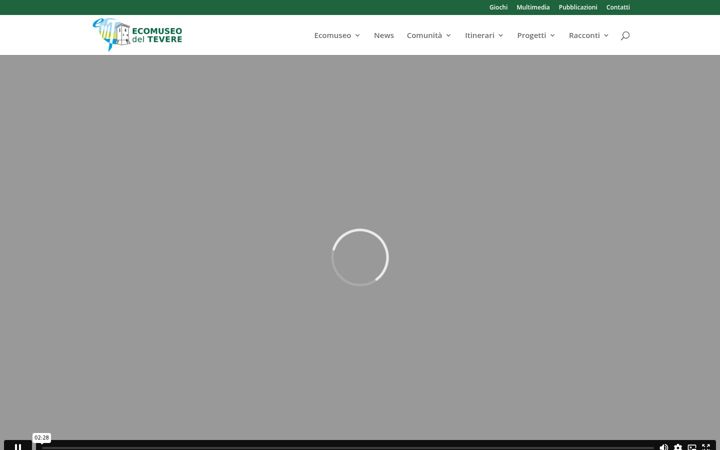Expand the Itinerari menu chevron
This screenshot has height=450, width=720.
[x=501, y=35]
